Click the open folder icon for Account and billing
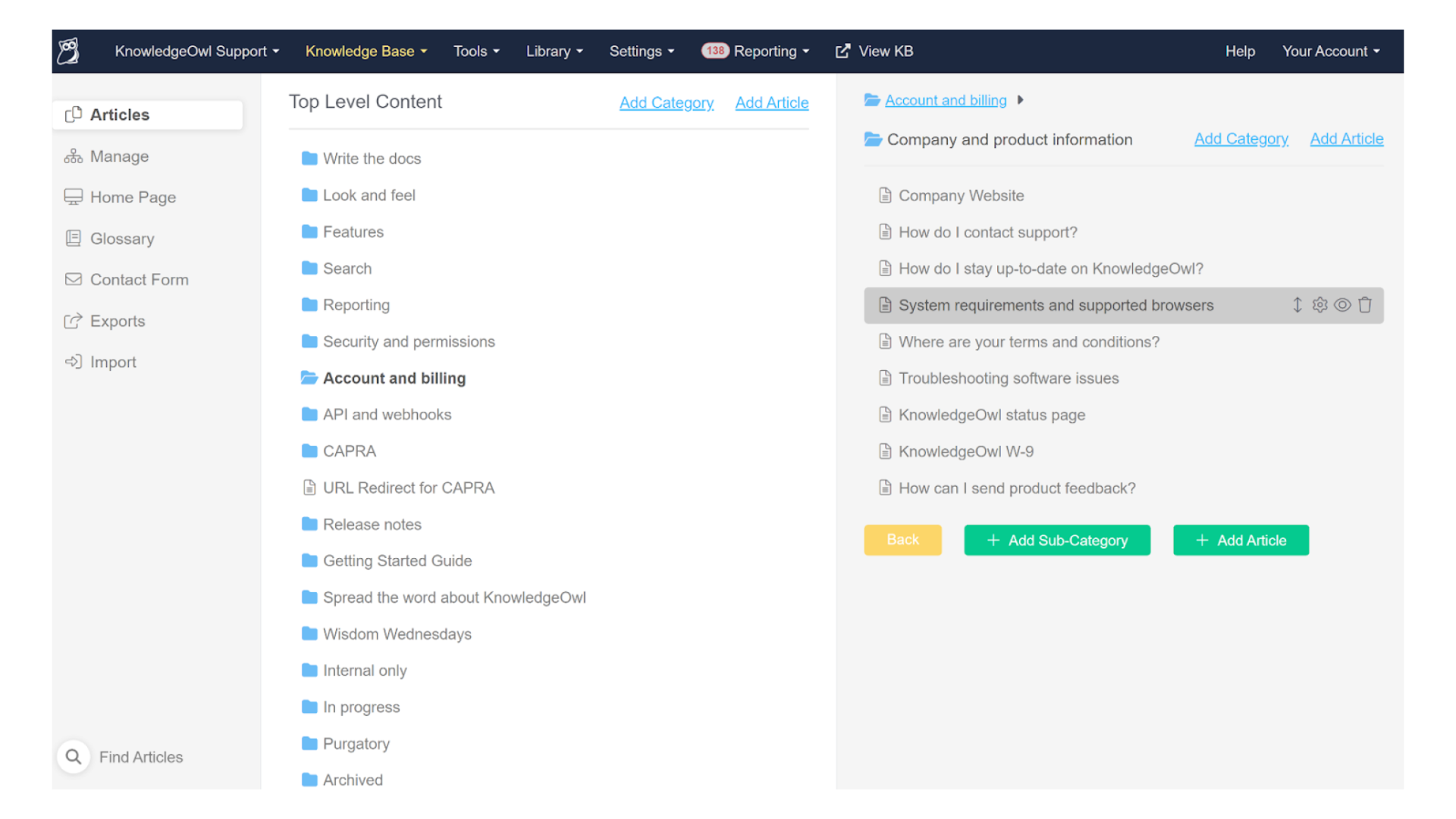 pyautogui.click(x=309, y=378)
